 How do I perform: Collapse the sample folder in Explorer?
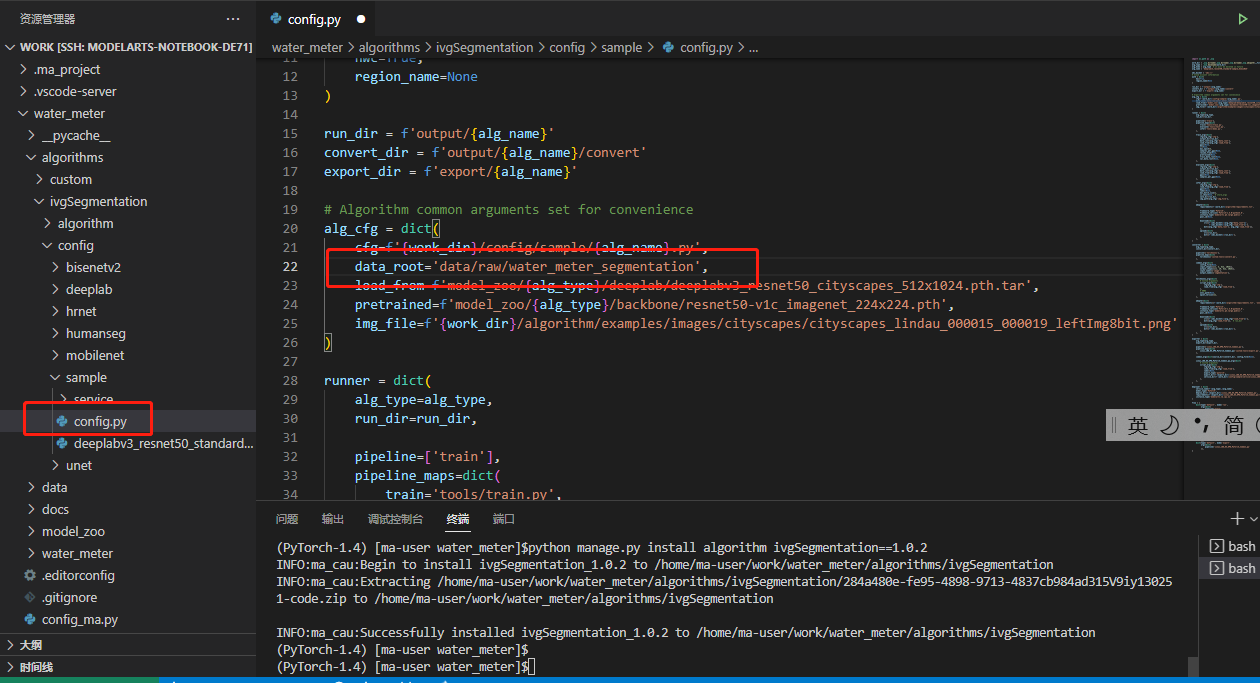pos(128,377)
